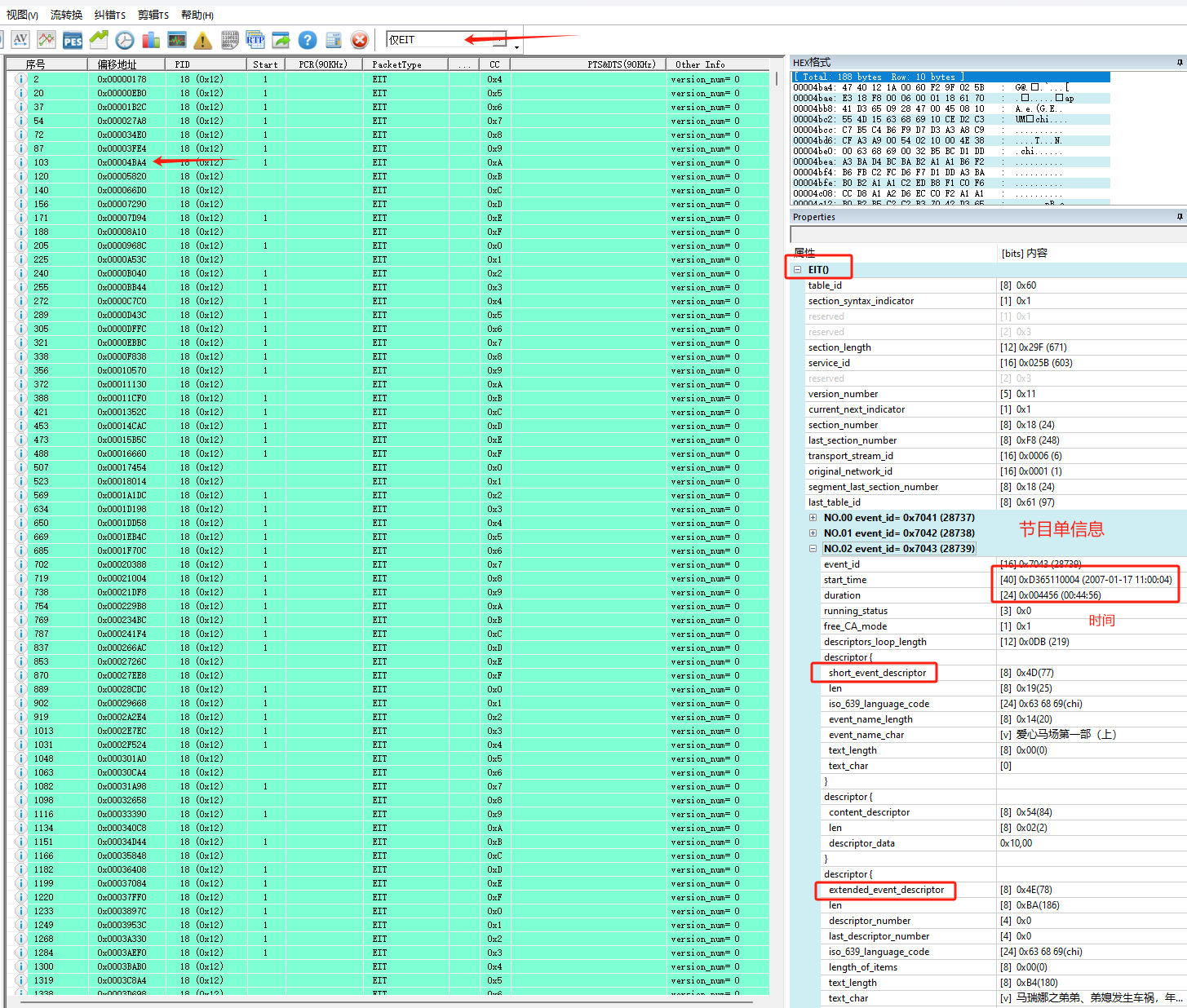Viewport: 1187px width, 1008px height.
Task: Sort by Other Info column header
Action: tap(718, 64)
